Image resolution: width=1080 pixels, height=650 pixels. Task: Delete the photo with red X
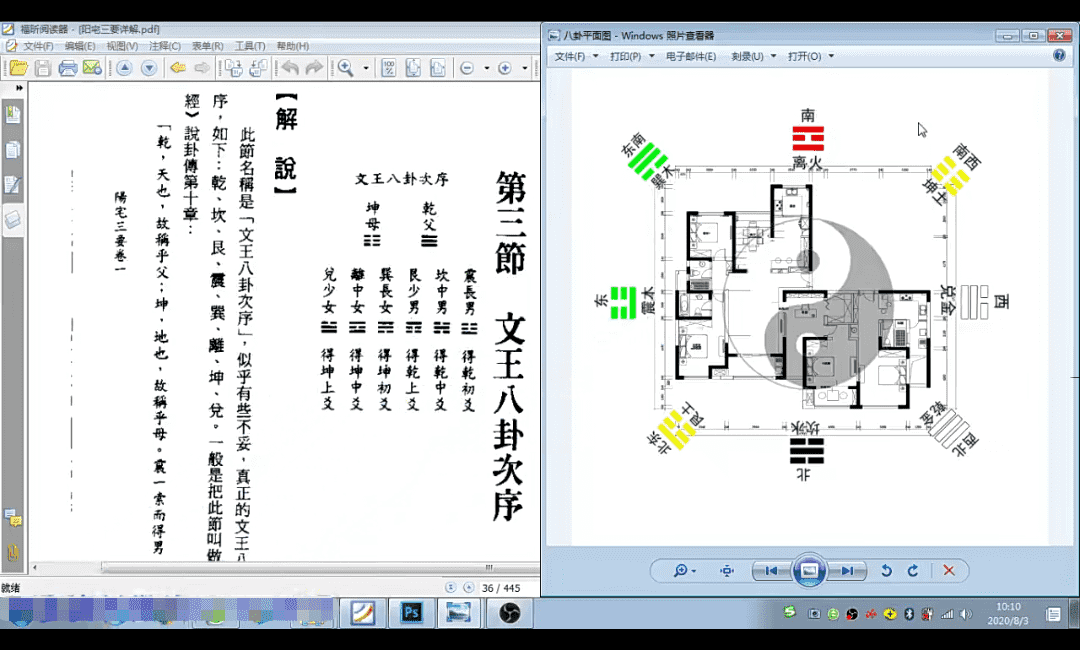(949, 571)
